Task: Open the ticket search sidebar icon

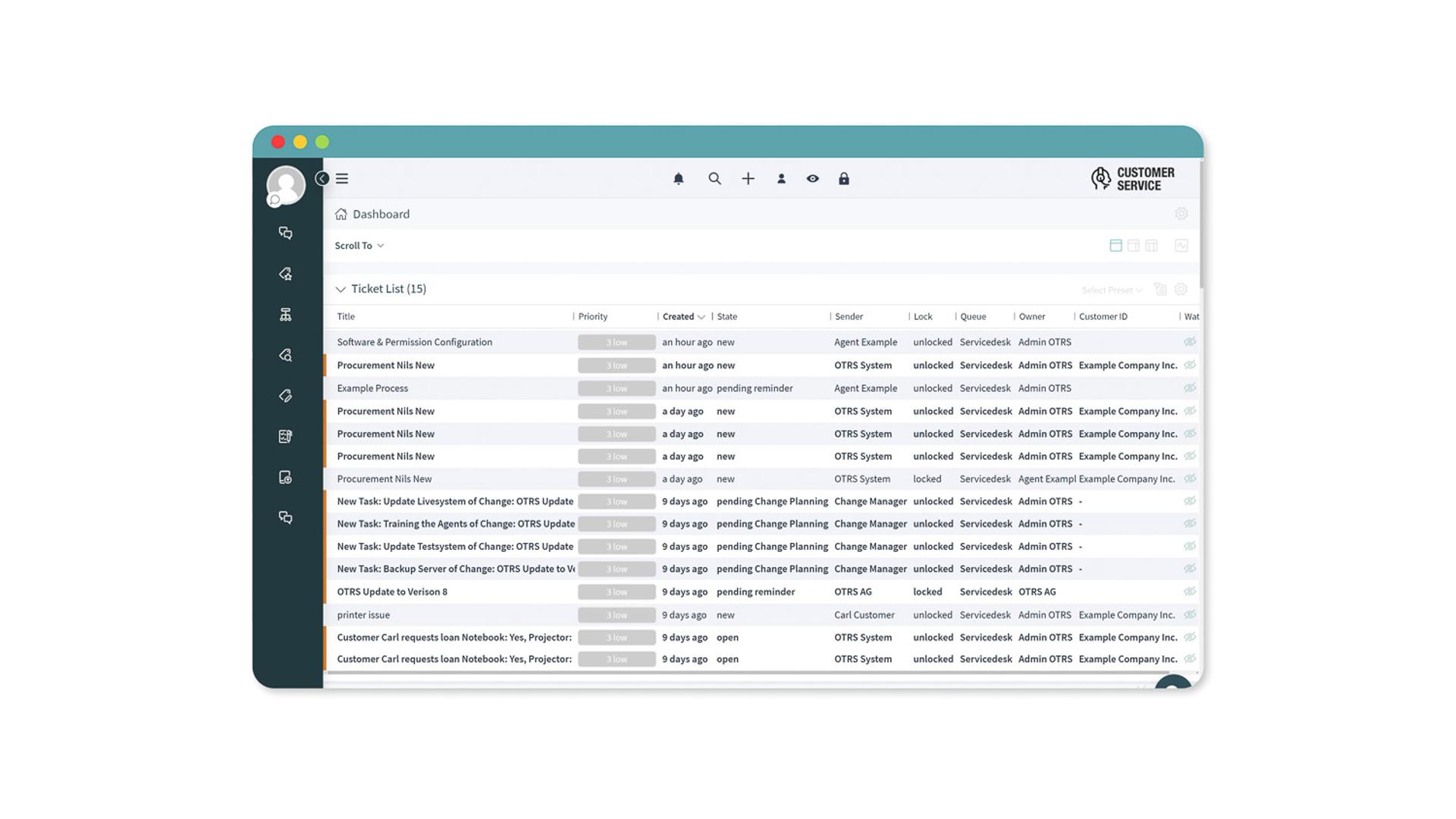Action: pos(286,355)
